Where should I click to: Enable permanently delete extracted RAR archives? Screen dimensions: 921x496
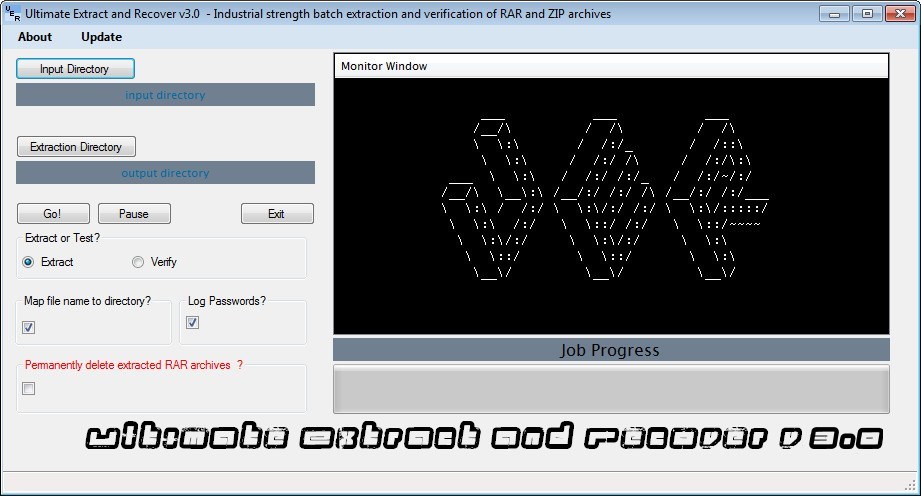tap(29, 389)
